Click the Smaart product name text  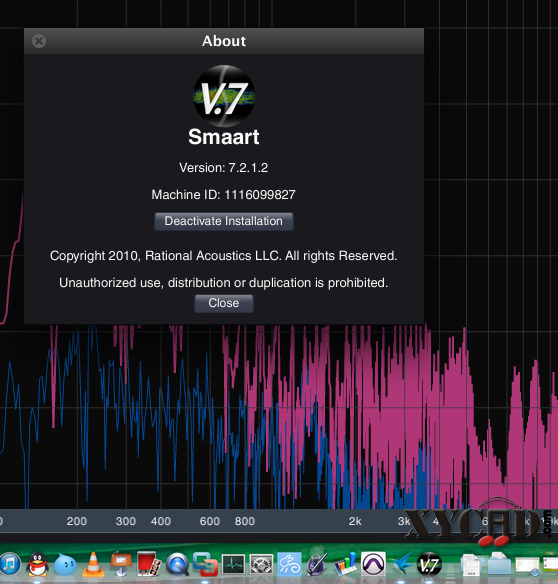(x=224, y=137)
